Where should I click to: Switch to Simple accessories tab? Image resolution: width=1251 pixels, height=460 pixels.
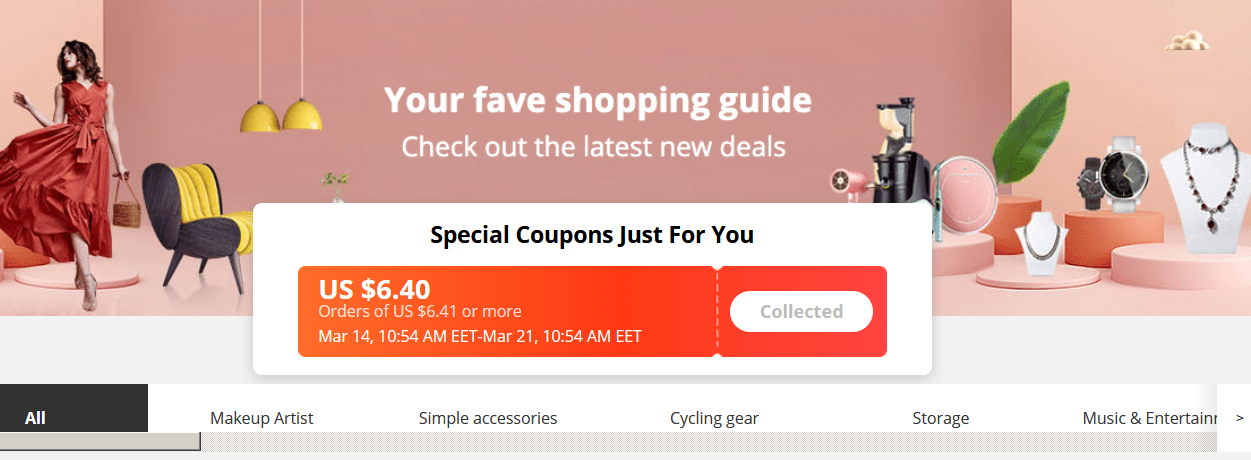(488, 418)
